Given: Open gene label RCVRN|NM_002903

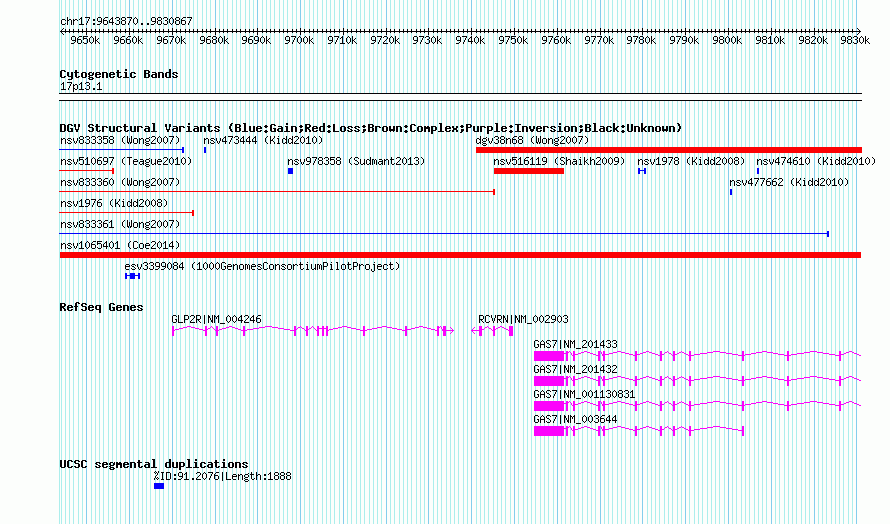Looking at the screenshot, I should click(x=523, y=320).
